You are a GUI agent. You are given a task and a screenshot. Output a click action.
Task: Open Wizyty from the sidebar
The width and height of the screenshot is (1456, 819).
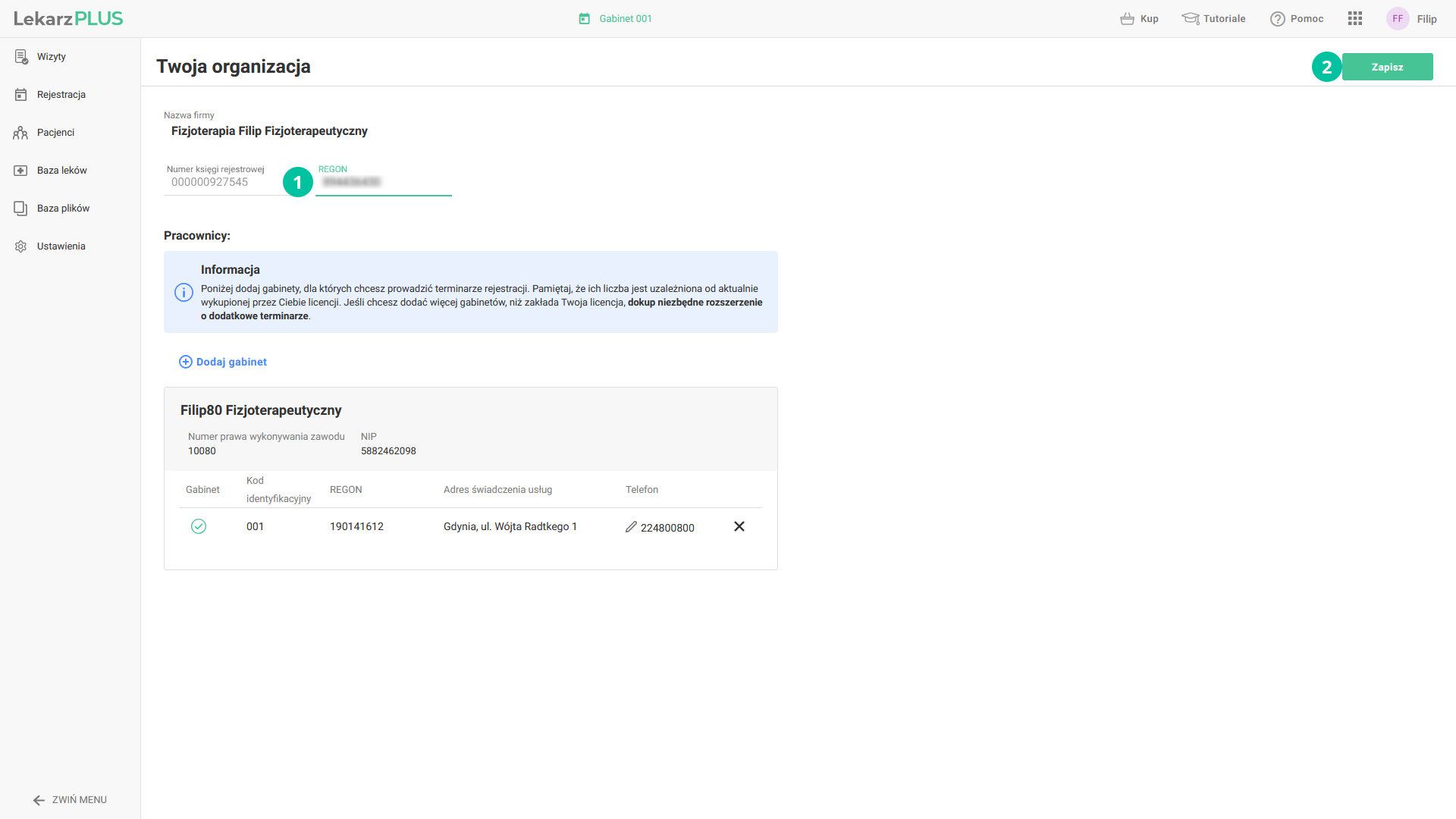[x=51, y=57]
